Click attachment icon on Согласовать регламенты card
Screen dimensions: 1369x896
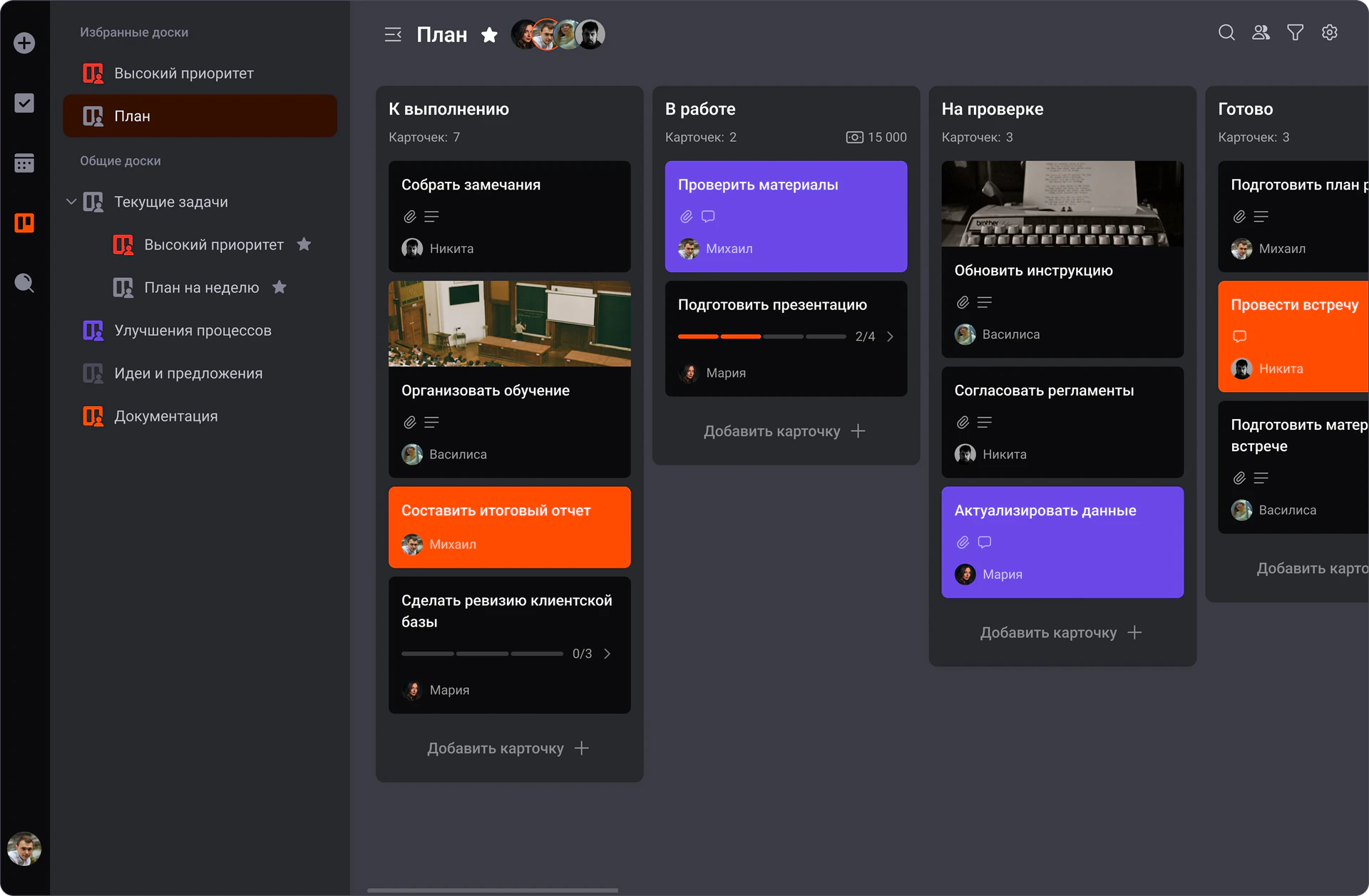(963, 422)
